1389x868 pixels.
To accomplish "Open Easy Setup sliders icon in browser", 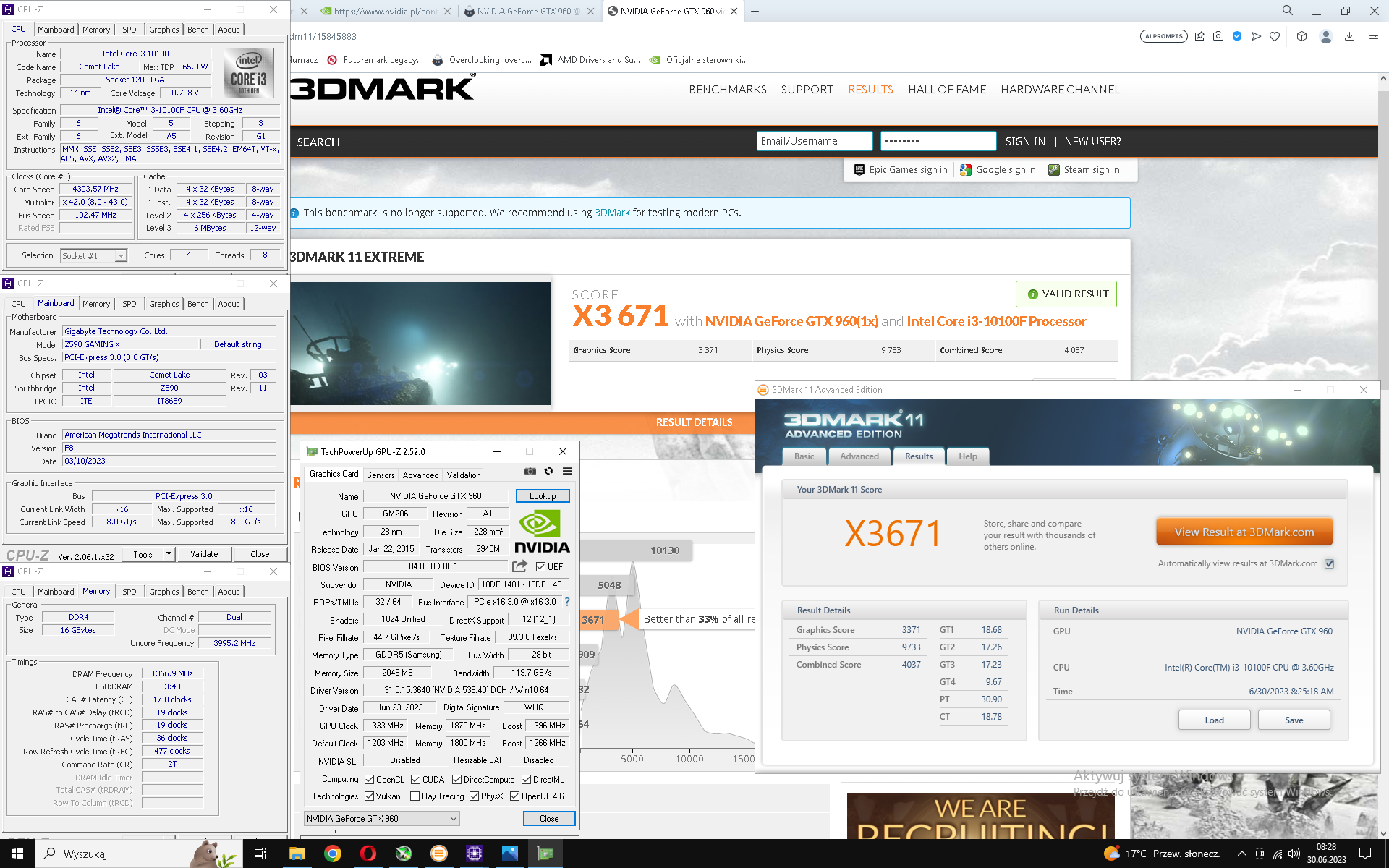I will pyautogui.click(x=1373, y=36).
